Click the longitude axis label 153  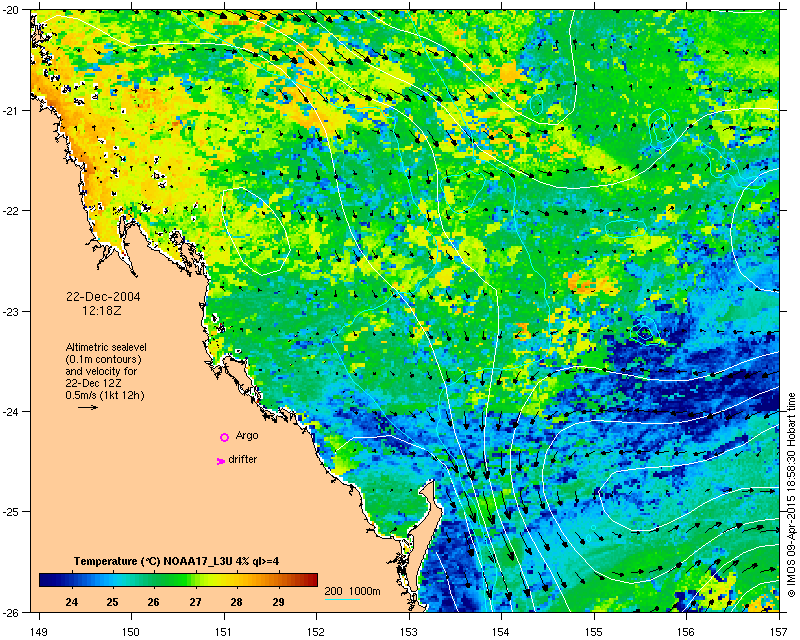[409, 632]
